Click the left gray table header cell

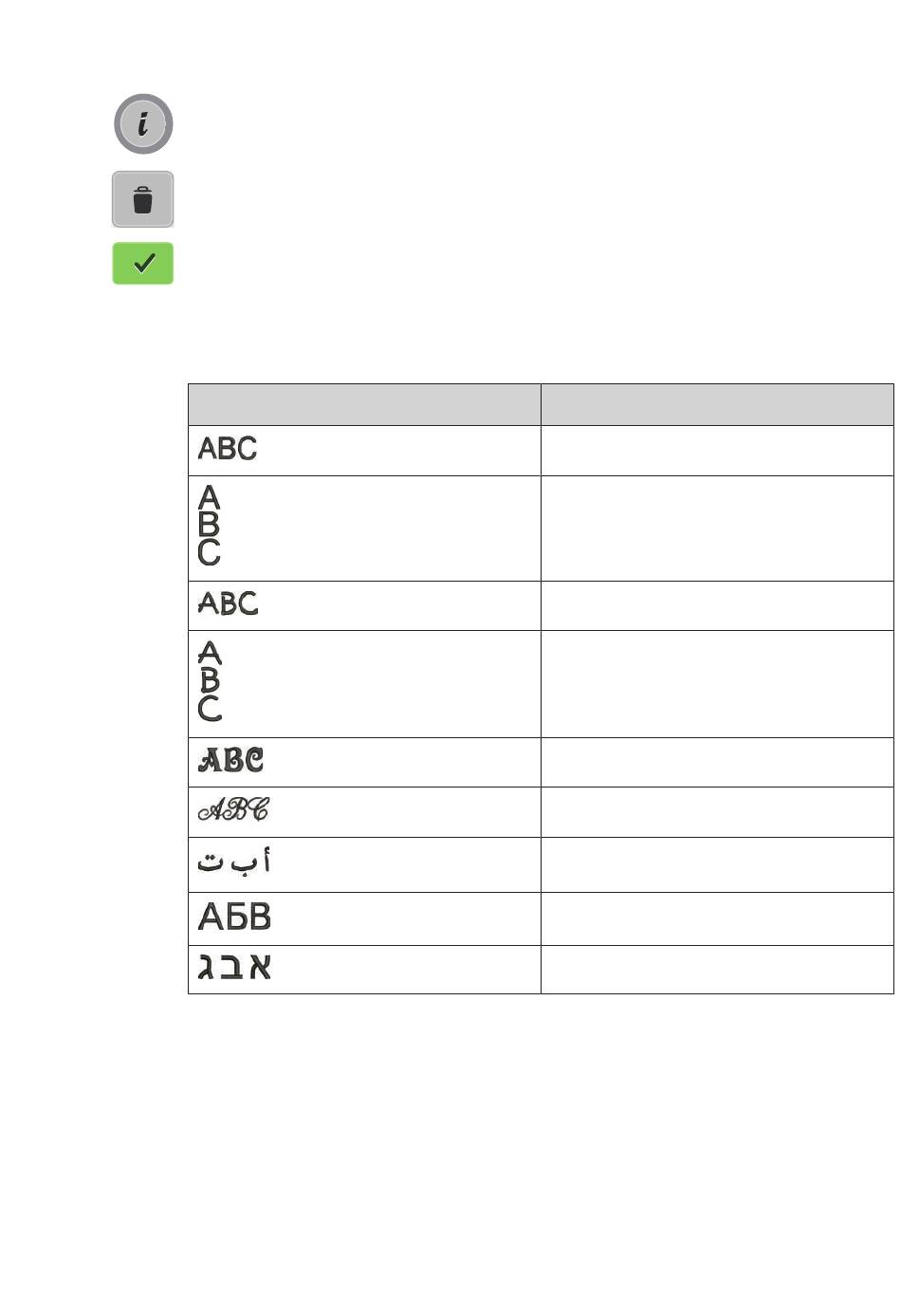tap(364, 405)
